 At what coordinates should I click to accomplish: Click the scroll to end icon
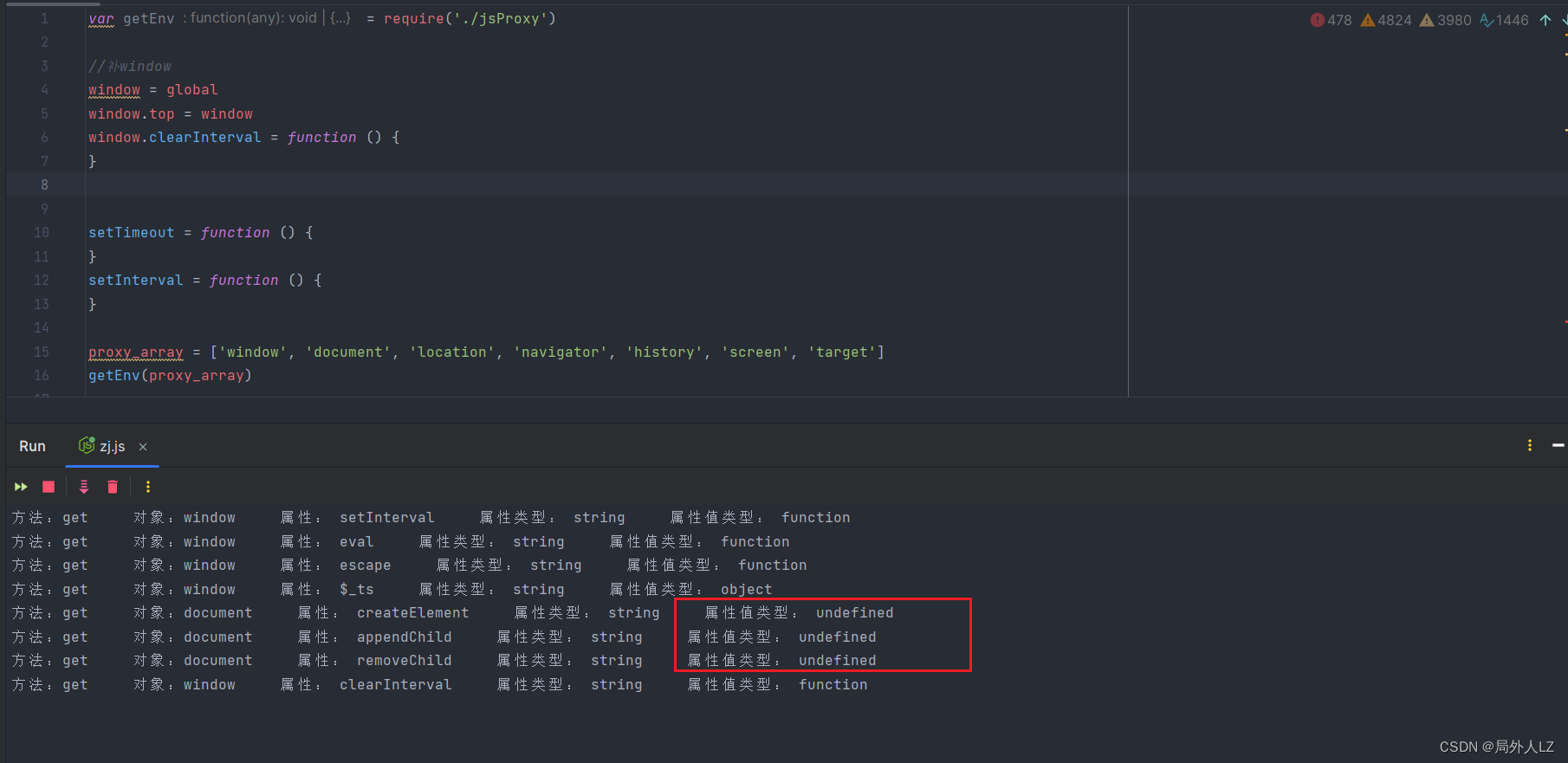tap(84, 487)
